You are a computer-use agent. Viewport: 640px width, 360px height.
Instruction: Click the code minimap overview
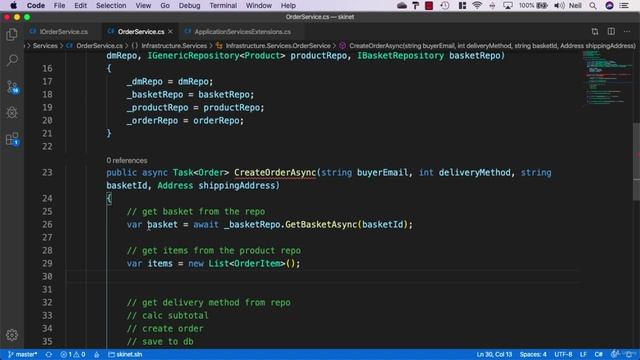pos(607,78)
